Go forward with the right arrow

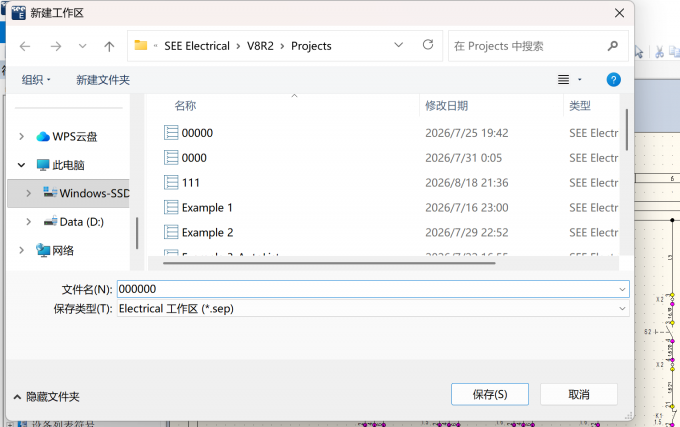[x=56, y=46]
